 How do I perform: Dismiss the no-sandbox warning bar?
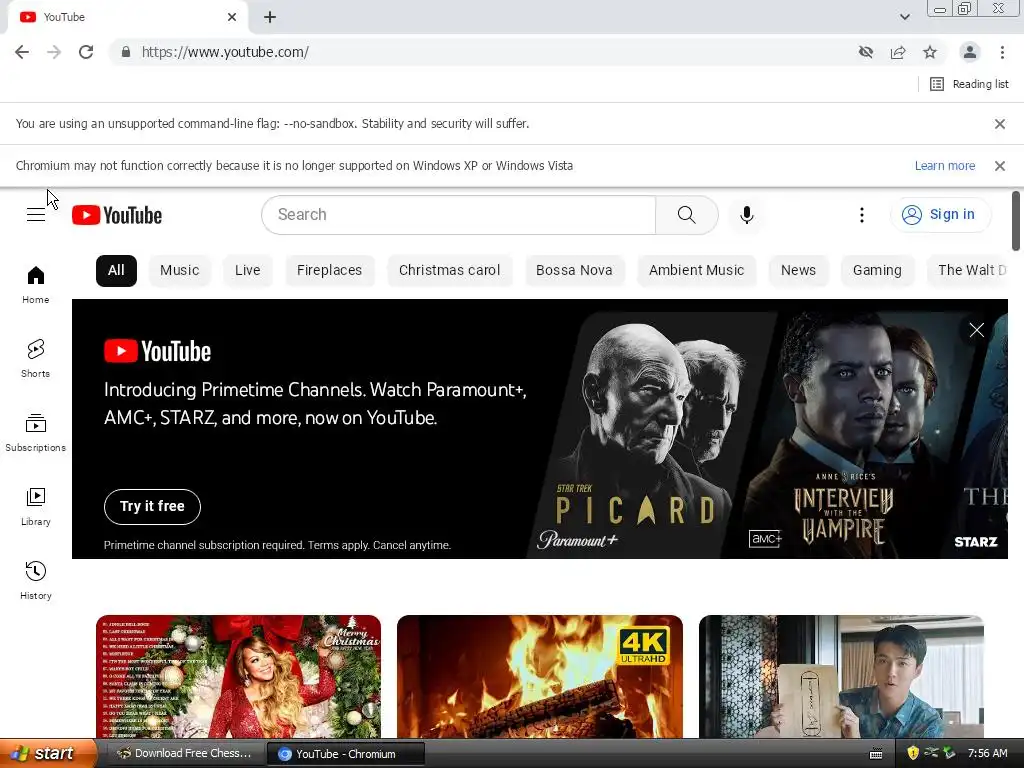1000,123
